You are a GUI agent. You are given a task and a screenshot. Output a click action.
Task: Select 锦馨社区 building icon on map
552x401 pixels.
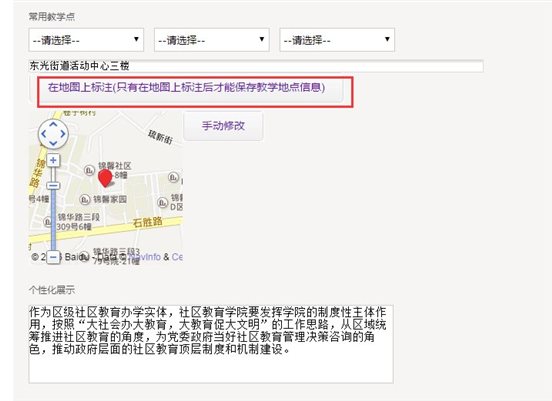(89, 170)
